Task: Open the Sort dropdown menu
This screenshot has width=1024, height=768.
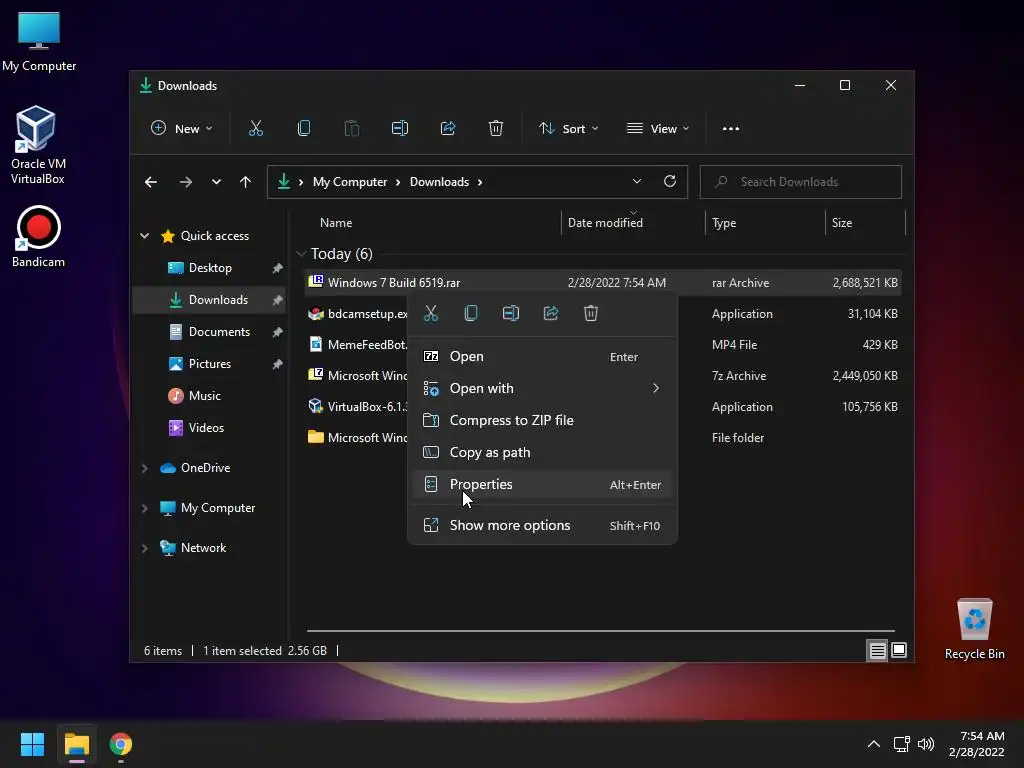Action: point(568,129)
